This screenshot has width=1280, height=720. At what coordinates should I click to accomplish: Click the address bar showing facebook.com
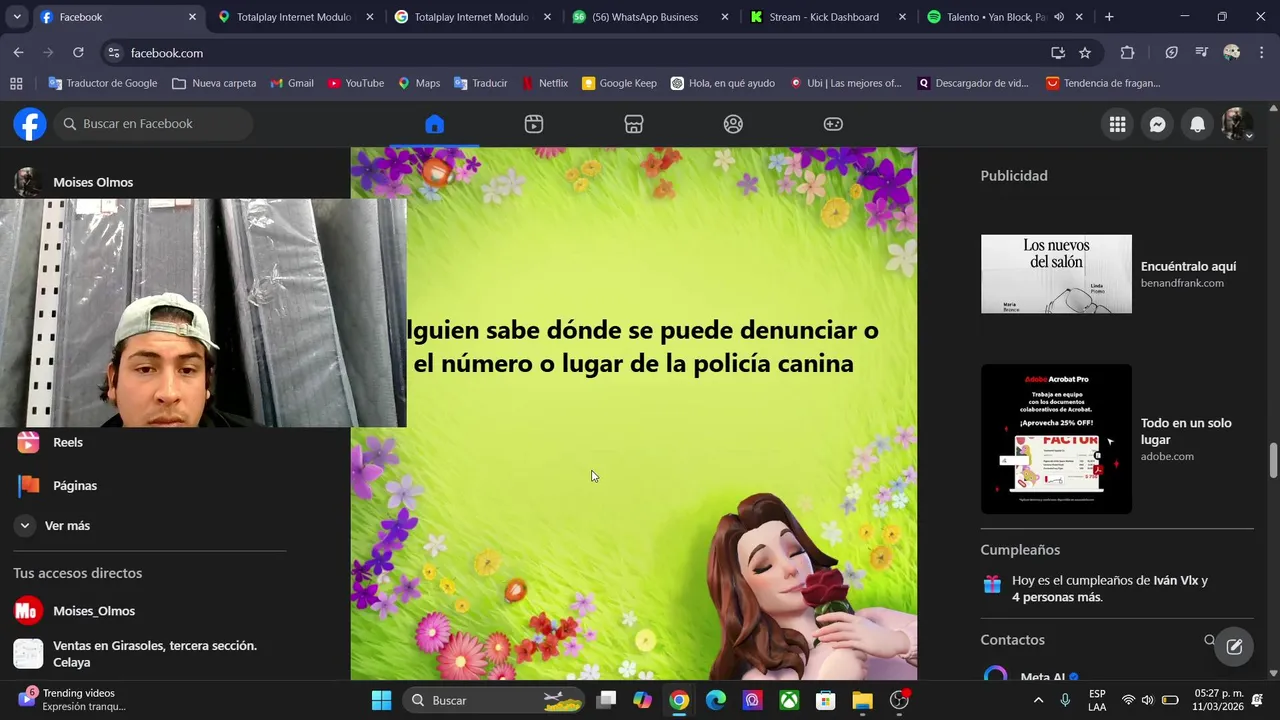coord(580,53)
